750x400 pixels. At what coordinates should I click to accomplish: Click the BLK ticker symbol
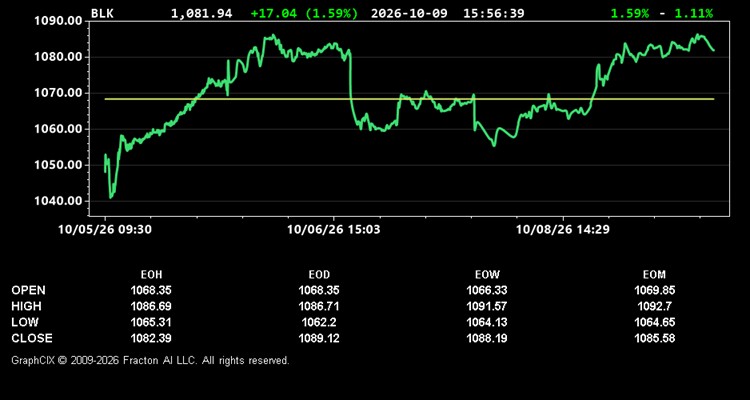point(102,13)
